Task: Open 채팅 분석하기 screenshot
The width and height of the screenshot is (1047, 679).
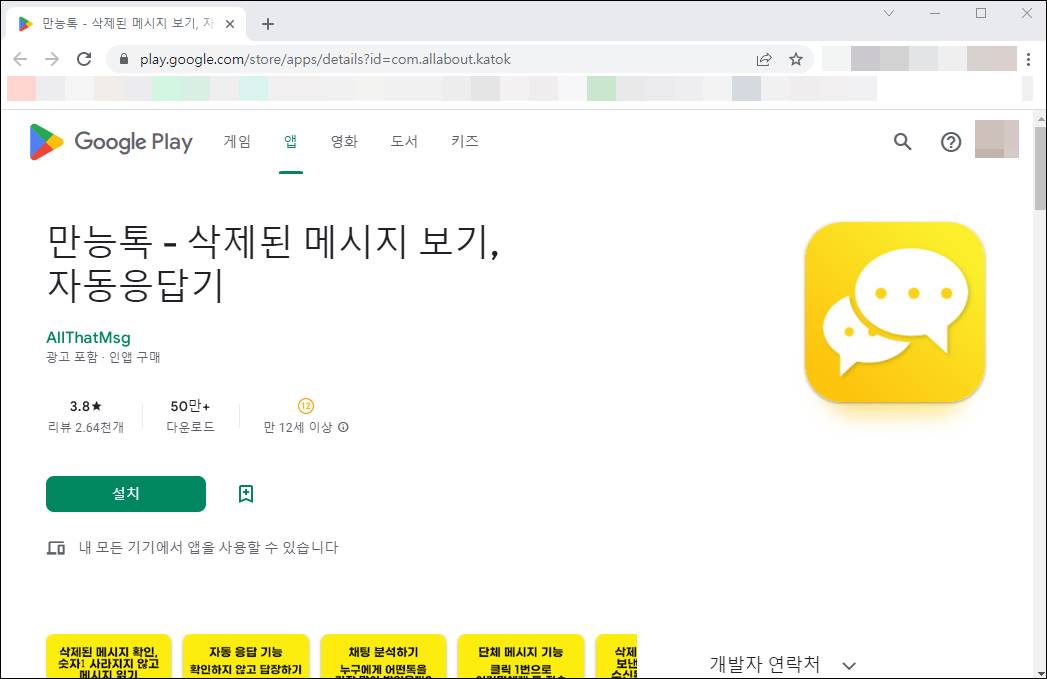Action: (x=383, y=657)
